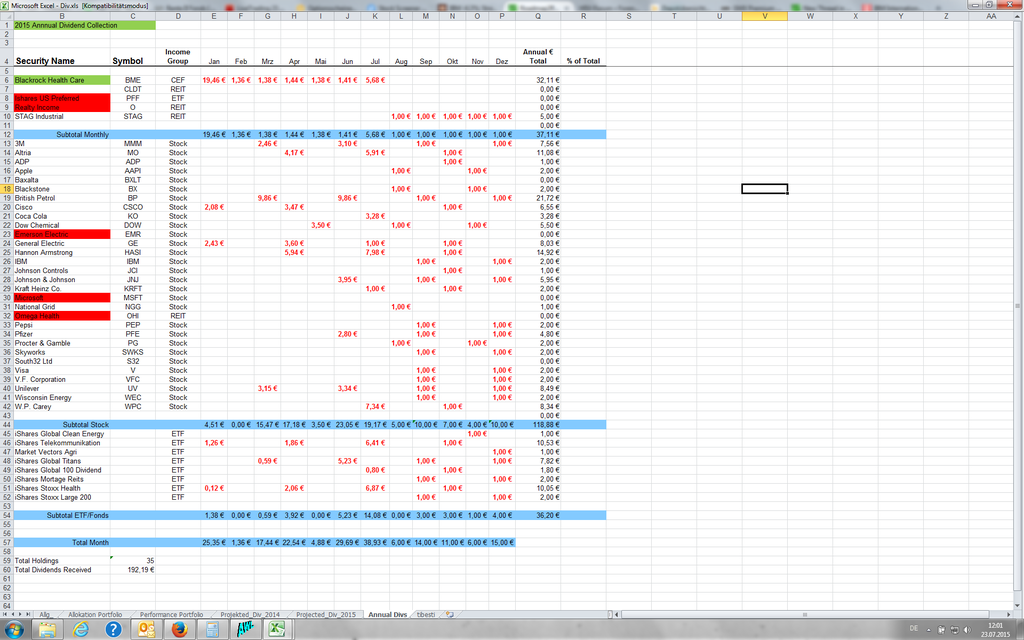
Task: Click the Excel icon in the title bar
Action: point(5,5)
